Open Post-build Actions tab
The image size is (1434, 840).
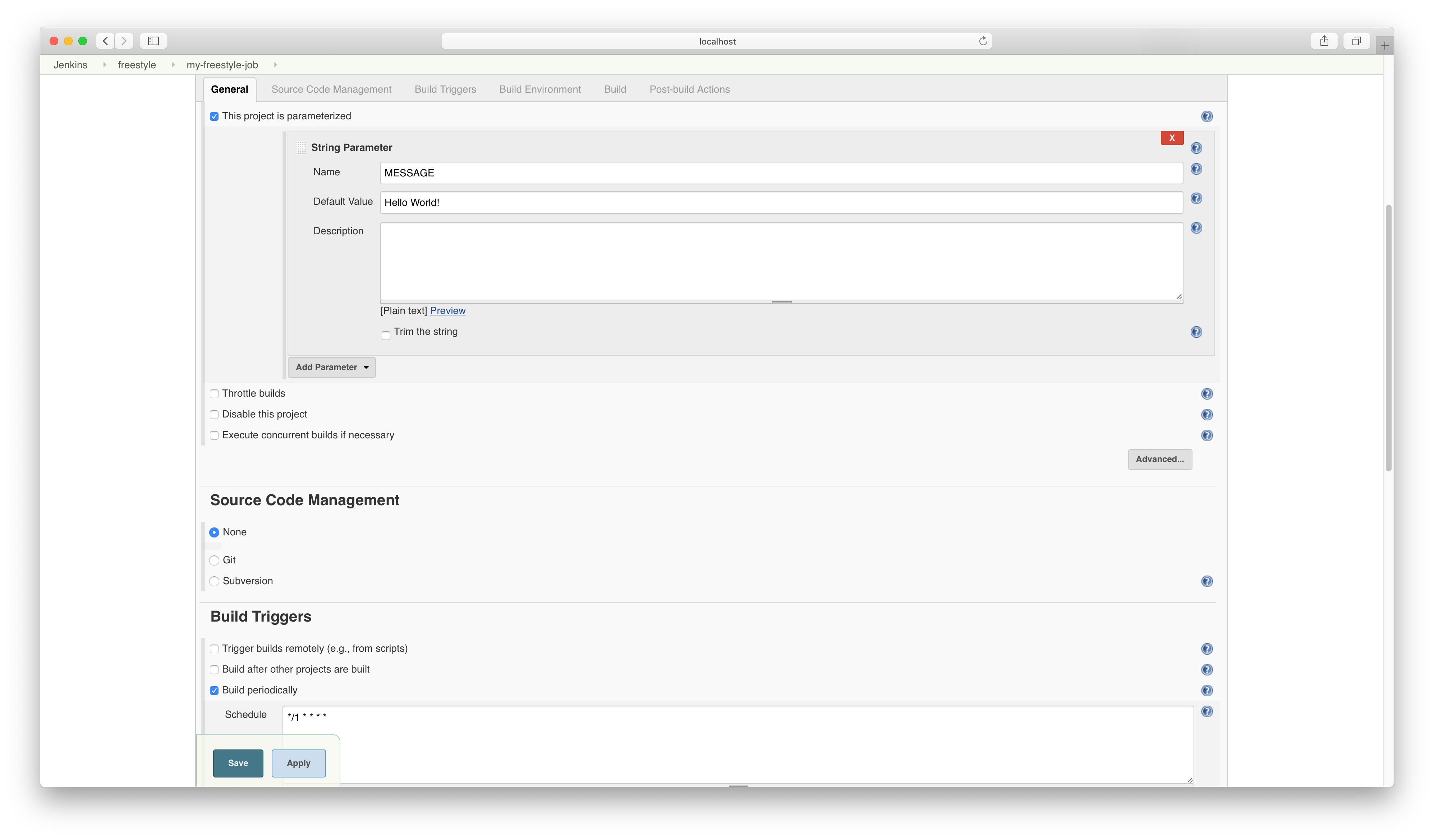tap(689, 89)
